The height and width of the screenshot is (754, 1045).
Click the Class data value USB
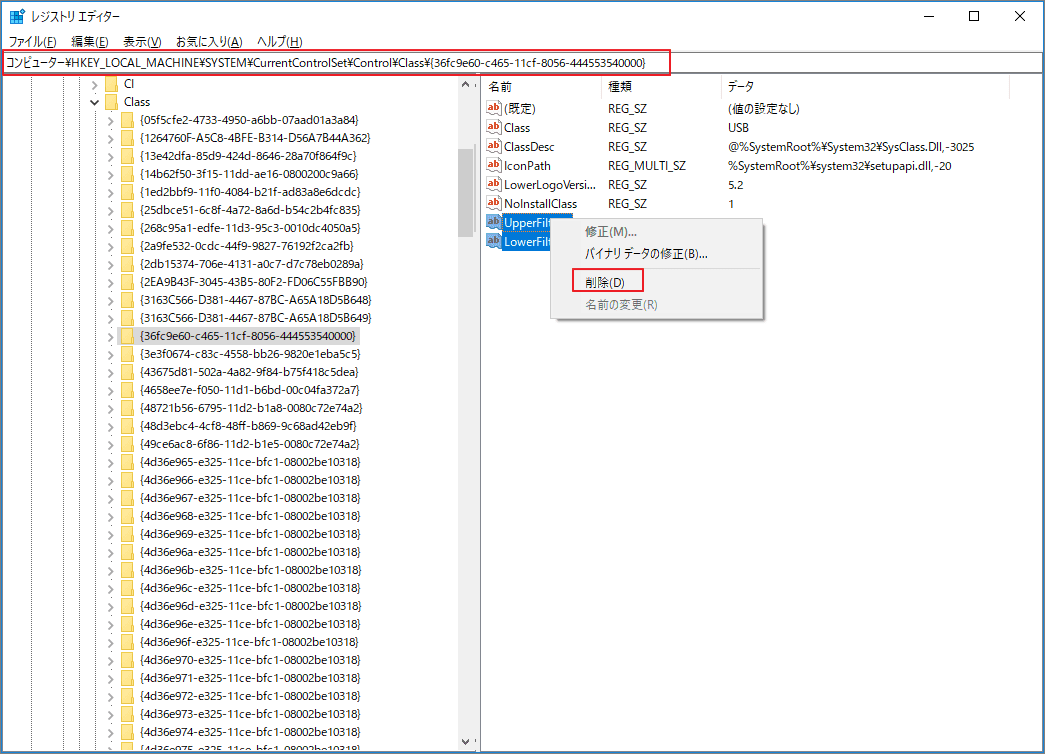(738, 127)
